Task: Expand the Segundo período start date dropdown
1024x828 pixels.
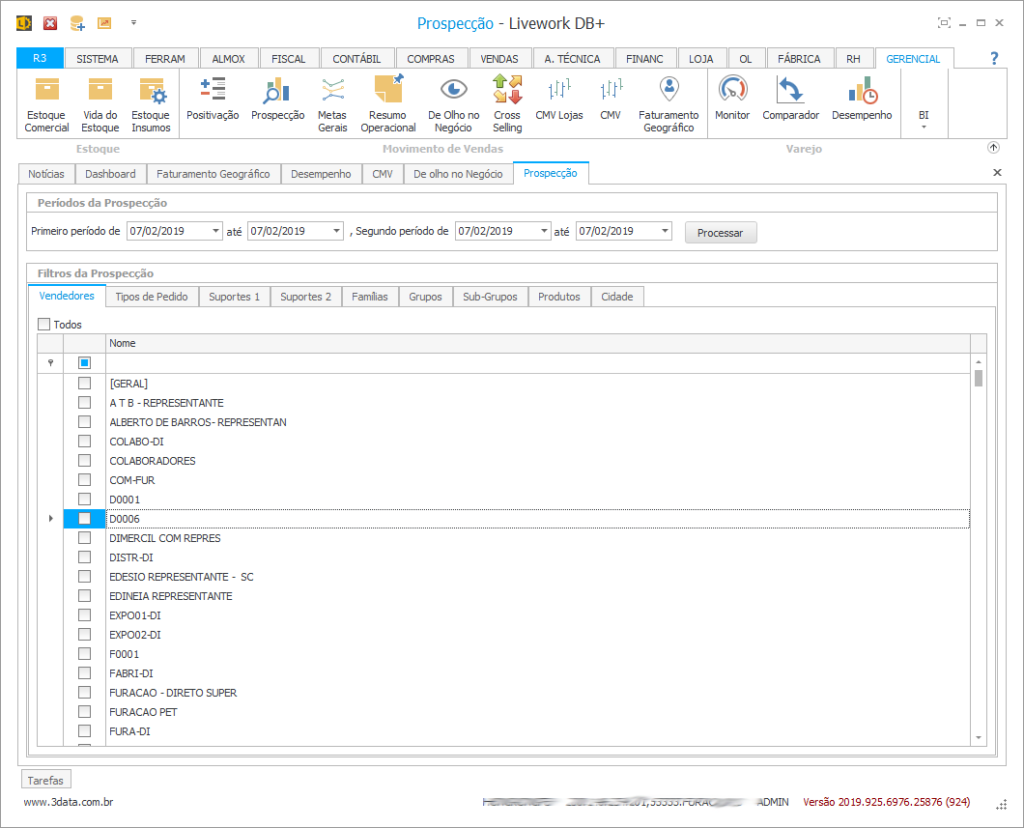Action: [x=544, y=232]
